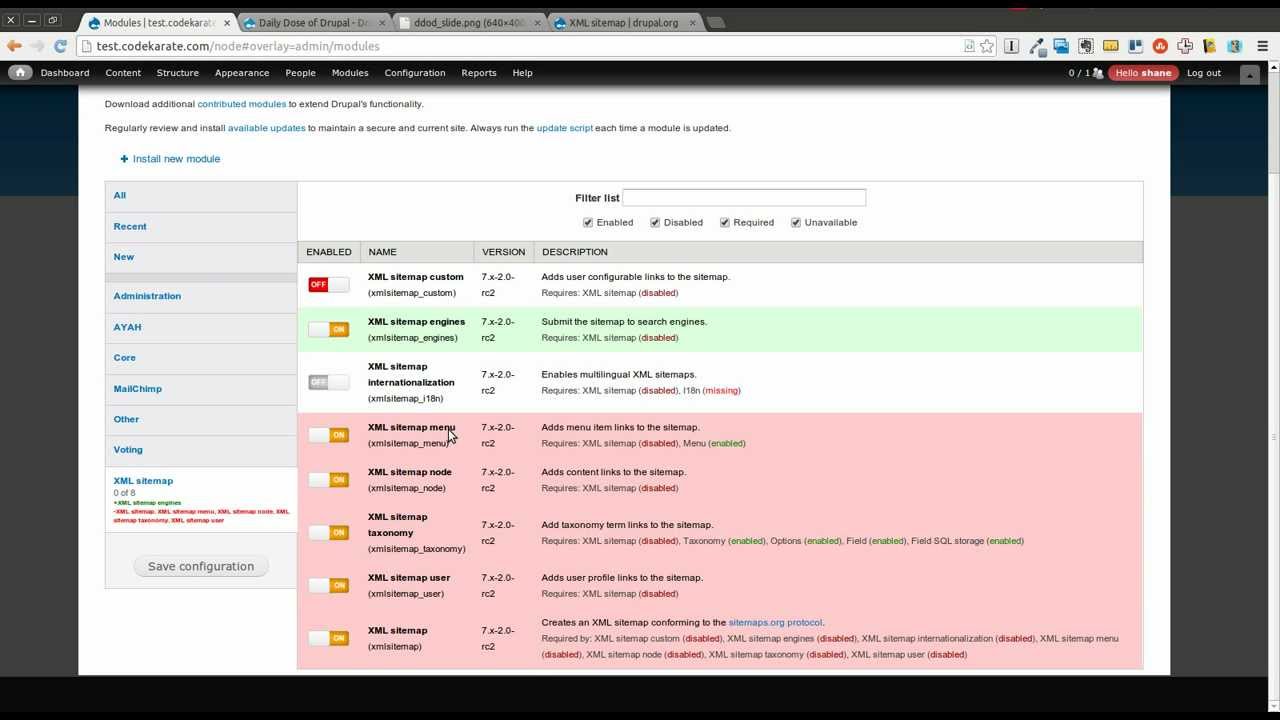Toggle XML sitemap user module switch
This screenshot has height=720, width=1280.
tap(328, 585)
